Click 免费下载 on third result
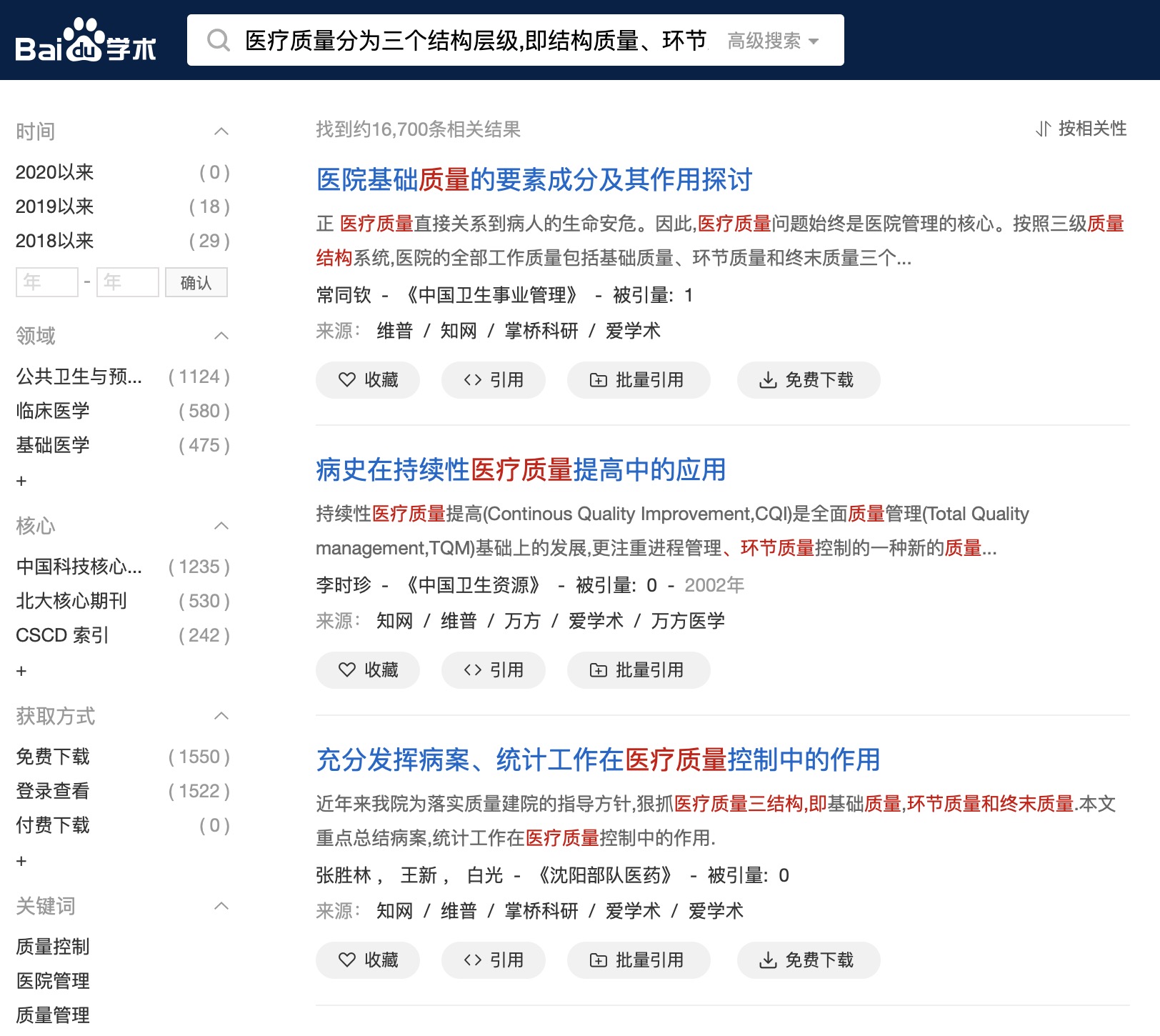1160x1036 pixels. (x=808, y=960)
